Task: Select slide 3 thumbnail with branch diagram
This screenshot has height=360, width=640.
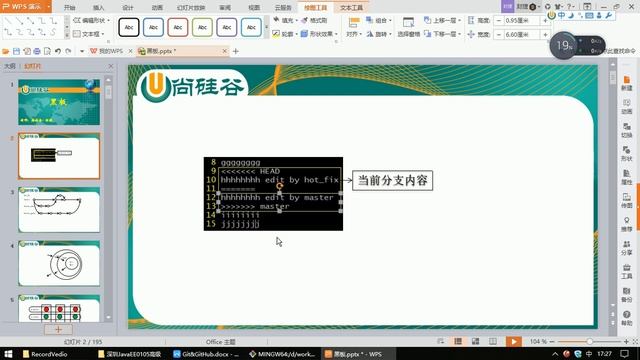Action: click(59, 210)
